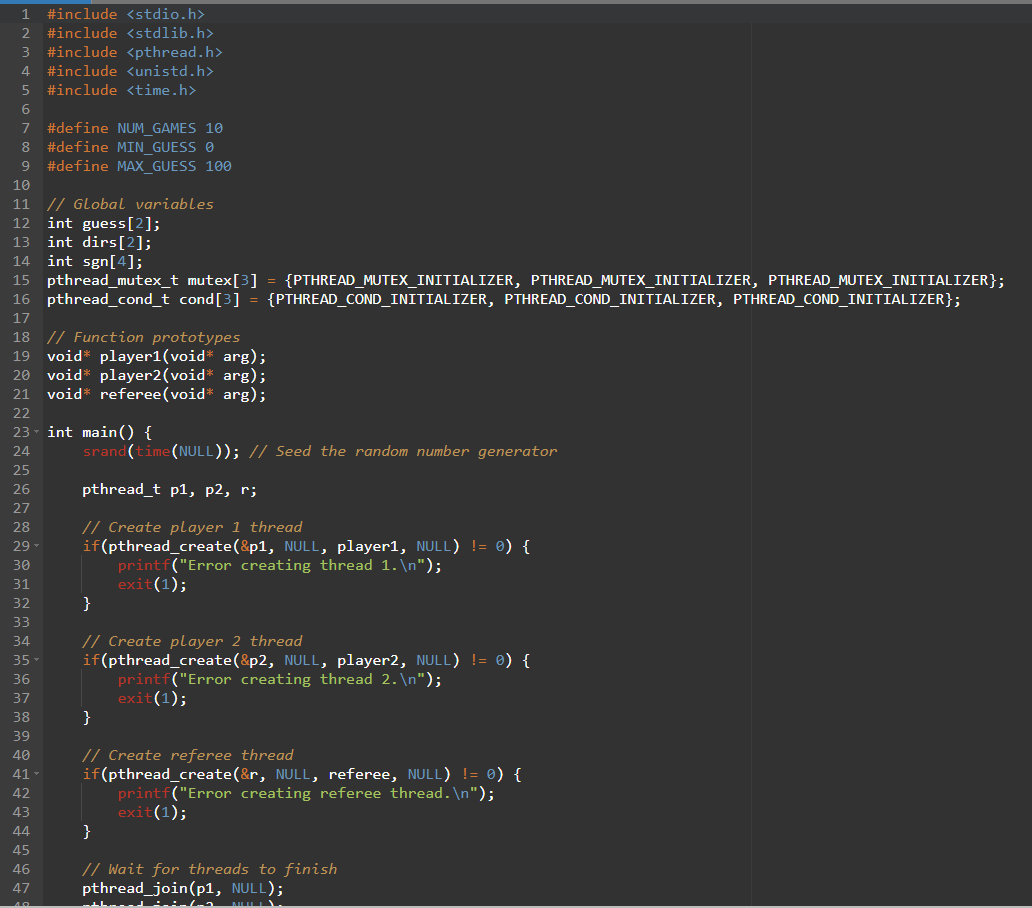Image resolution: width=1032 pixels, height=908 pixels.
Task: Click the 'void* player2(void* arg);' prototype
Action: pyautogui.click(x=157, y=375)
